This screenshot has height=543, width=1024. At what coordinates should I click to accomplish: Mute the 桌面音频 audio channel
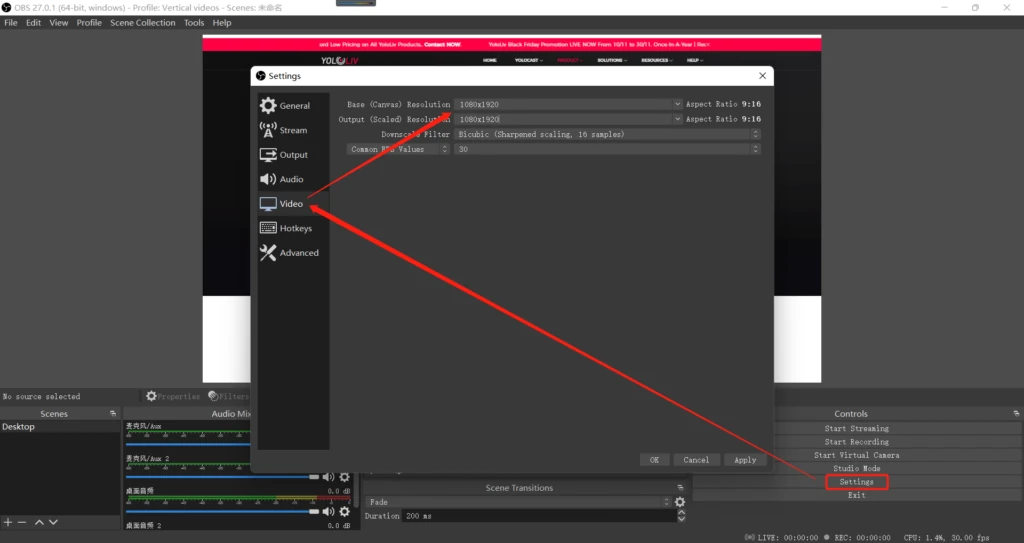point(327,510)
